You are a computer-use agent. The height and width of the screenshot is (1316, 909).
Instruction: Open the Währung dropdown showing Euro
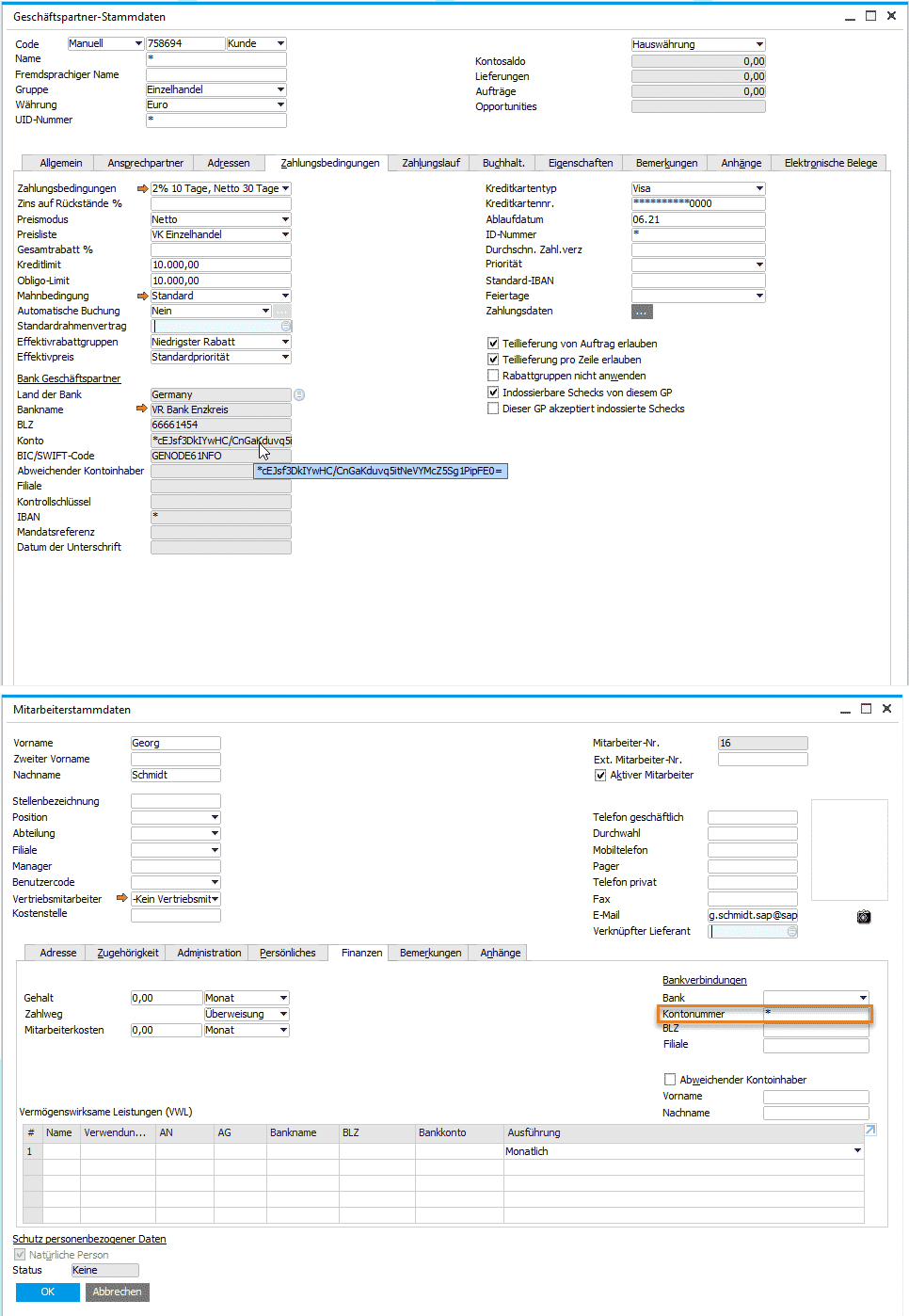click(x=216, y=105)
